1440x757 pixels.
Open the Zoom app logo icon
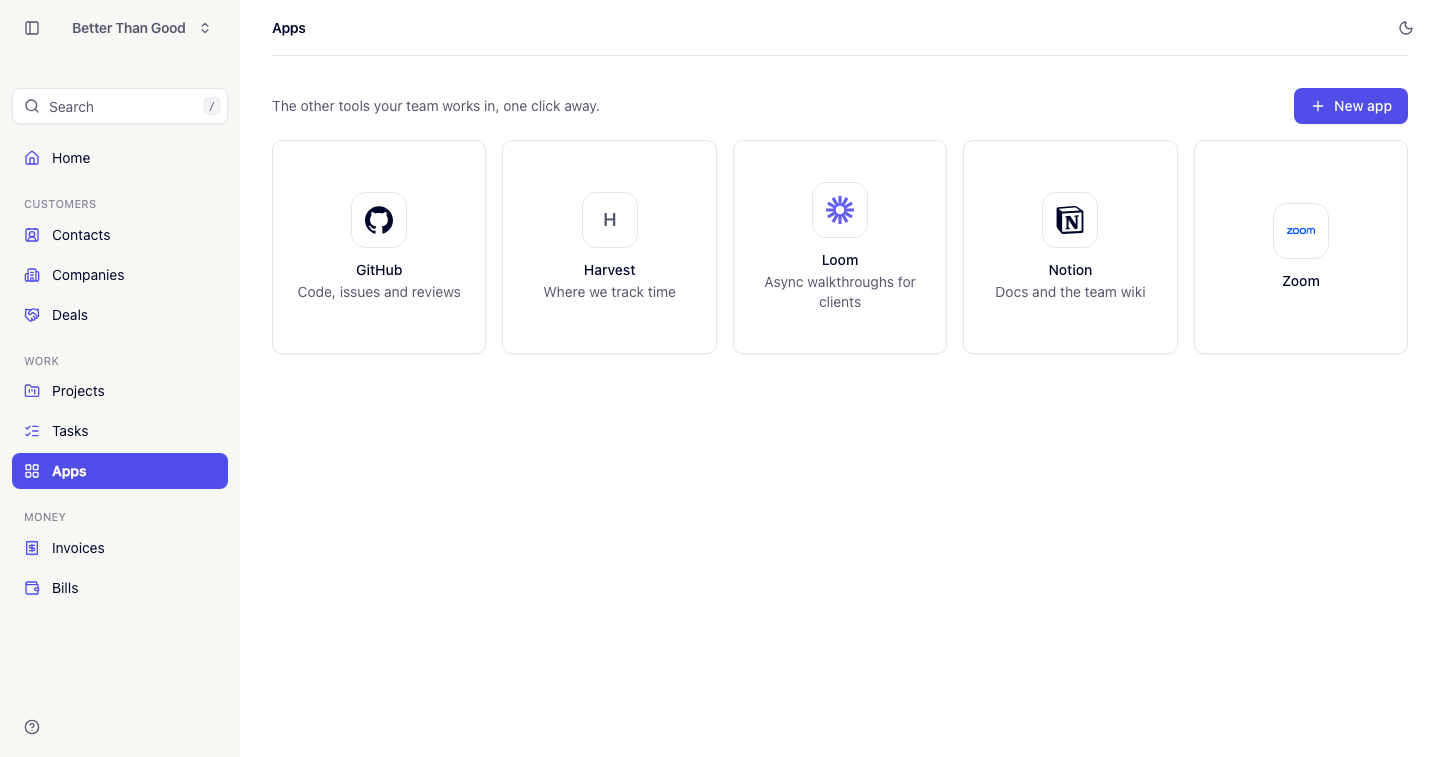point(1301,231)
